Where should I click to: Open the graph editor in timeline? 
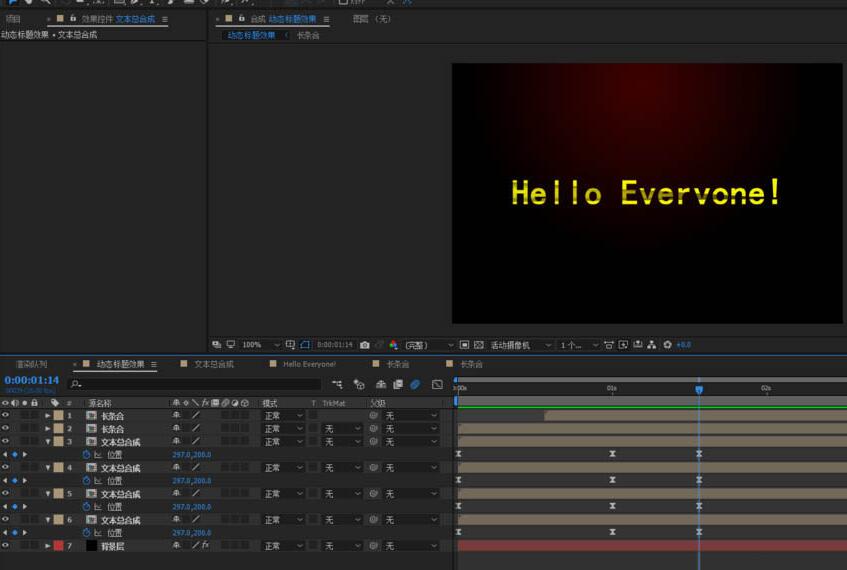[x=437, y=385]
